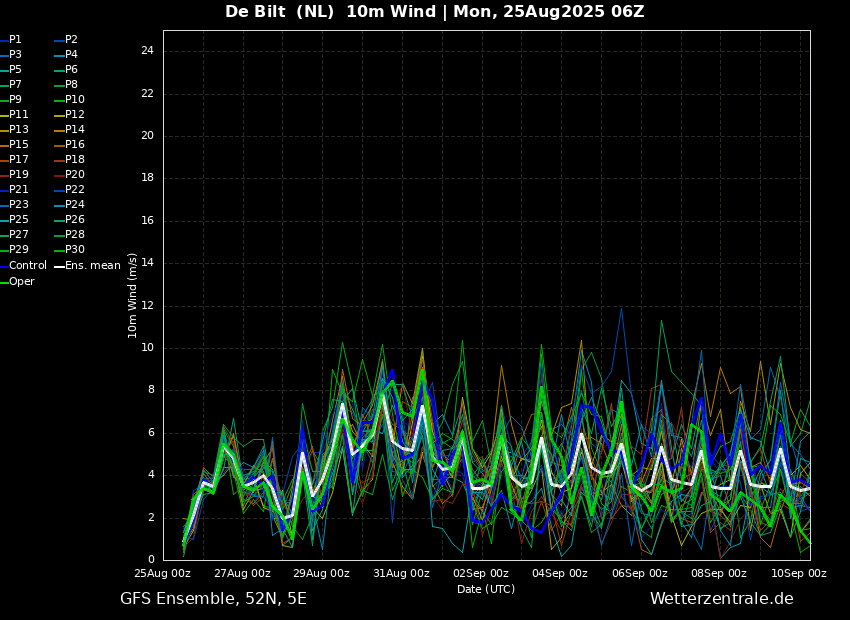The width and height of the screenshot is (850, 620).
Task: Select the P8 legend entry
Action: click(x=71, y=85)
